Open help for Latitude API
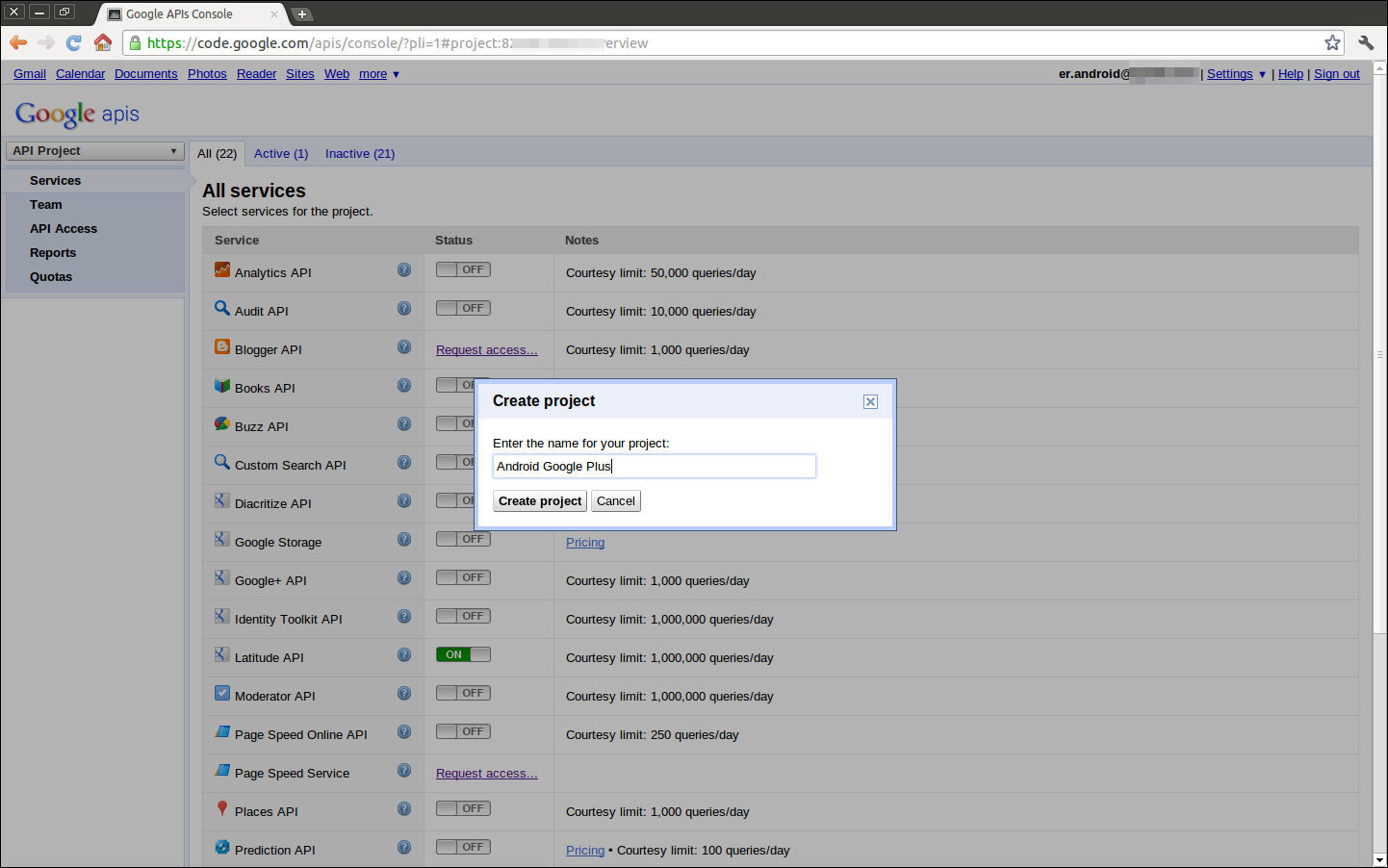 (x=404, y=655)
